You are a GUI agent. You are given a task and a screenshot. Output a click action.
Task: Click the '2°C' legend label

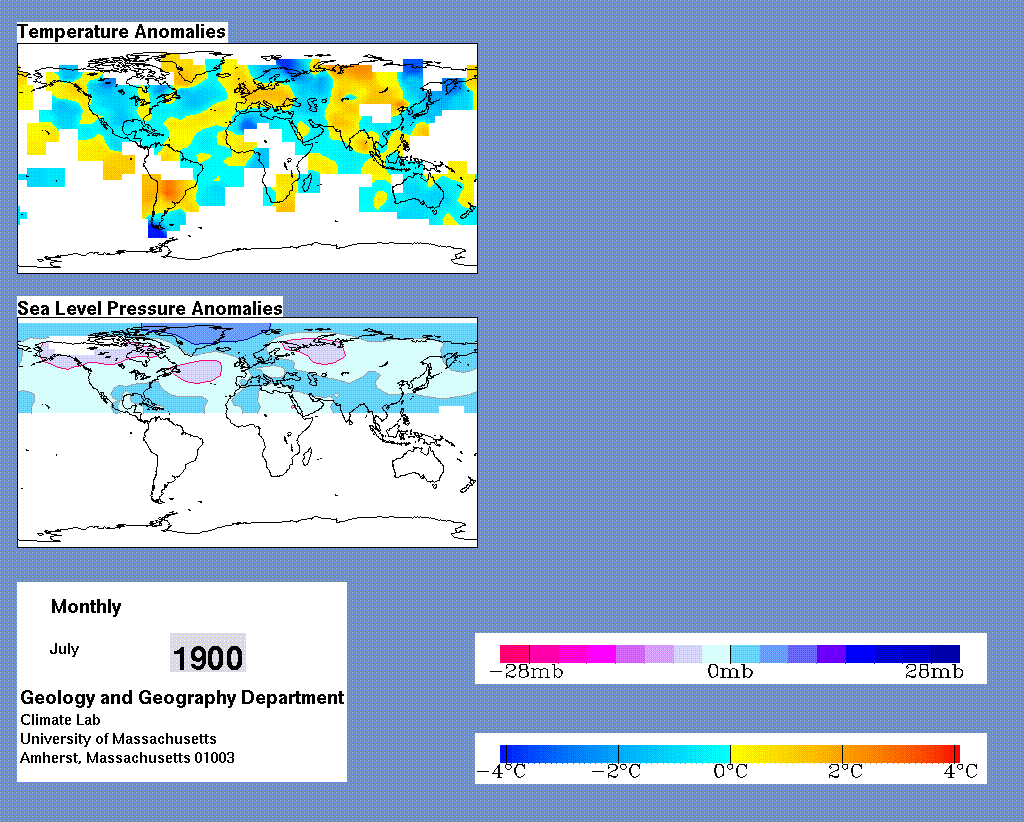coord(845,772)
